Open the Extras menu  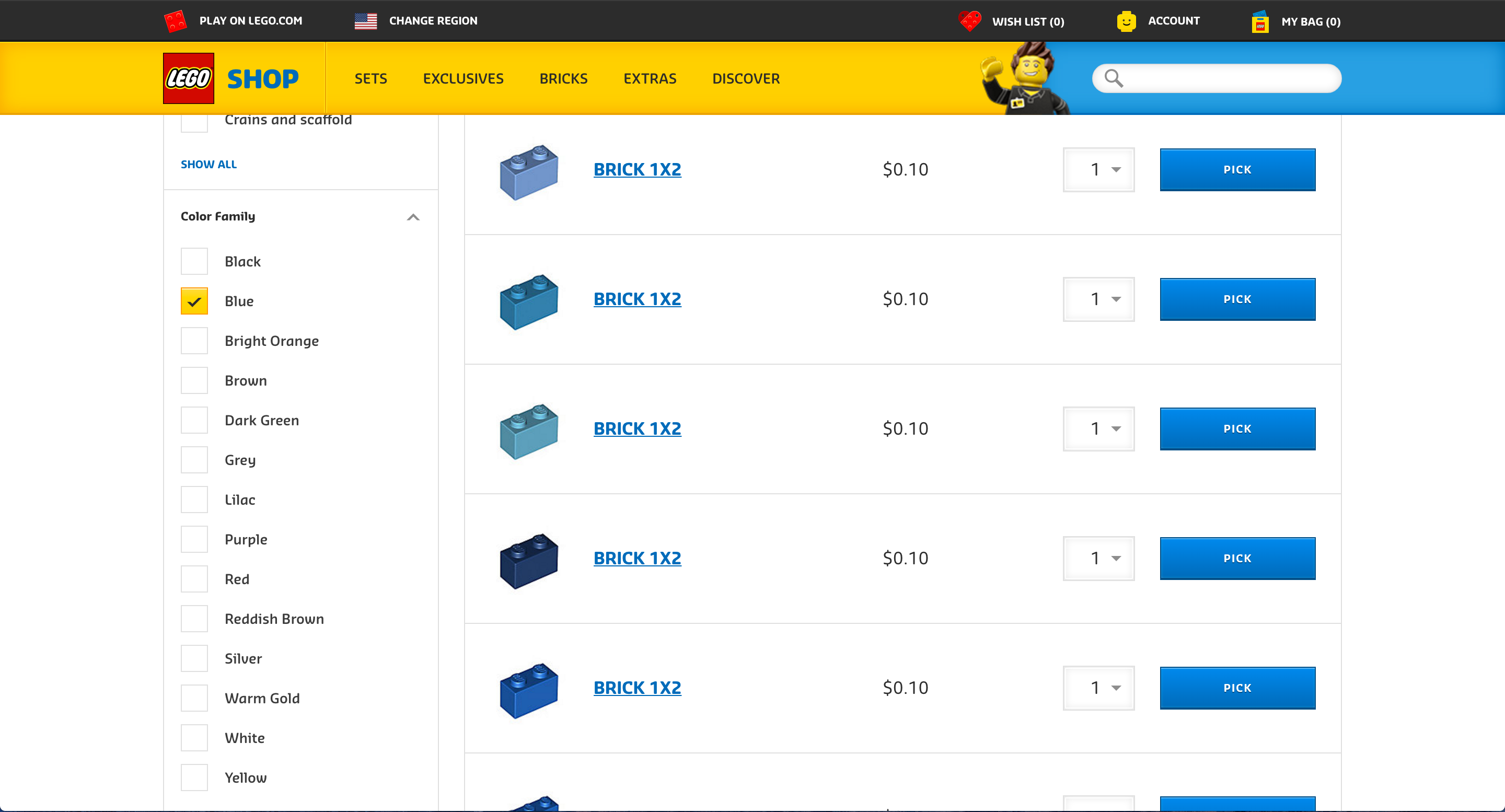coord(650,78)
